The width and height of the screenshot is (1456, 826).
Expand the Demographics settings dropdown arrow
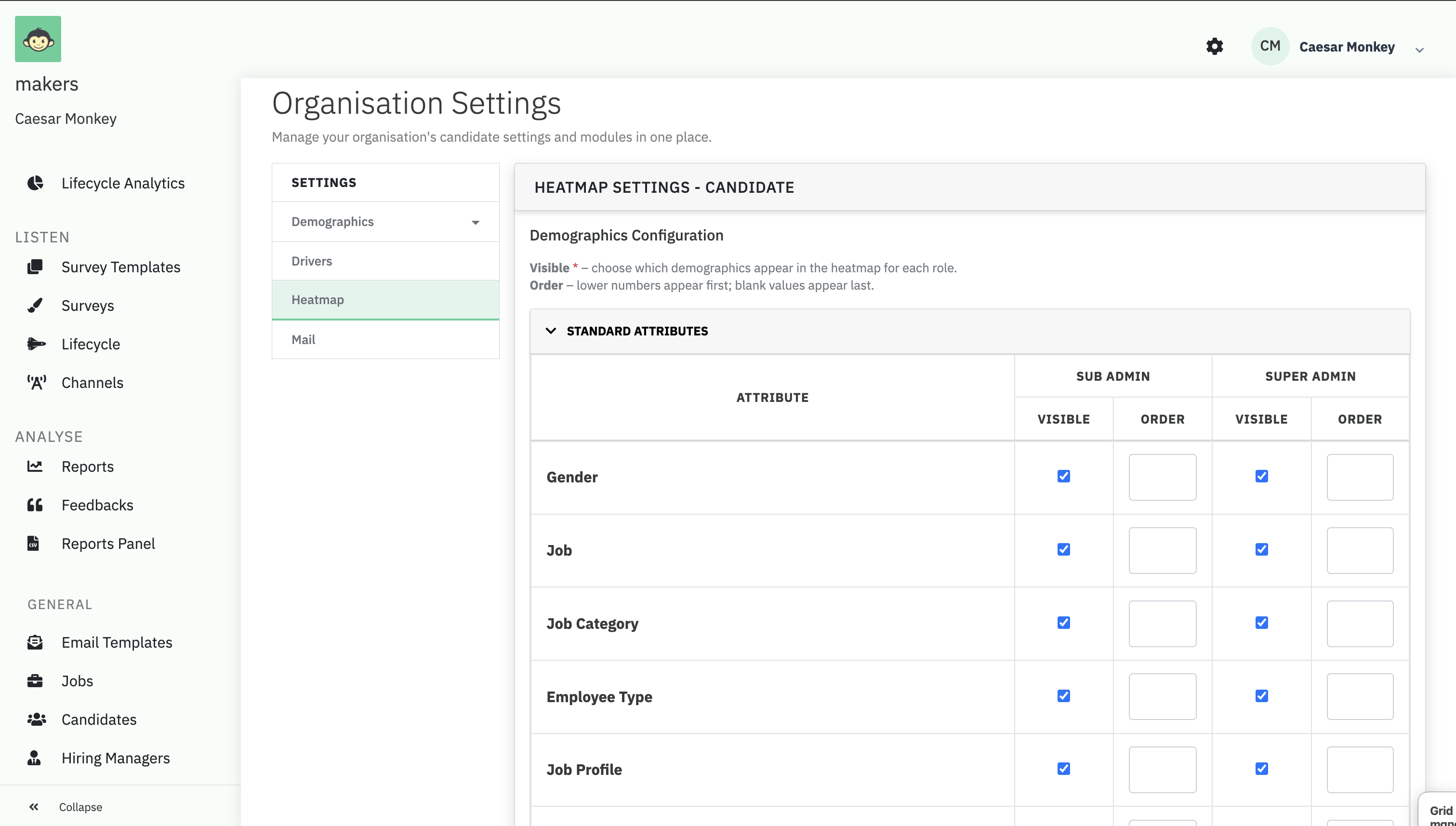476,222
